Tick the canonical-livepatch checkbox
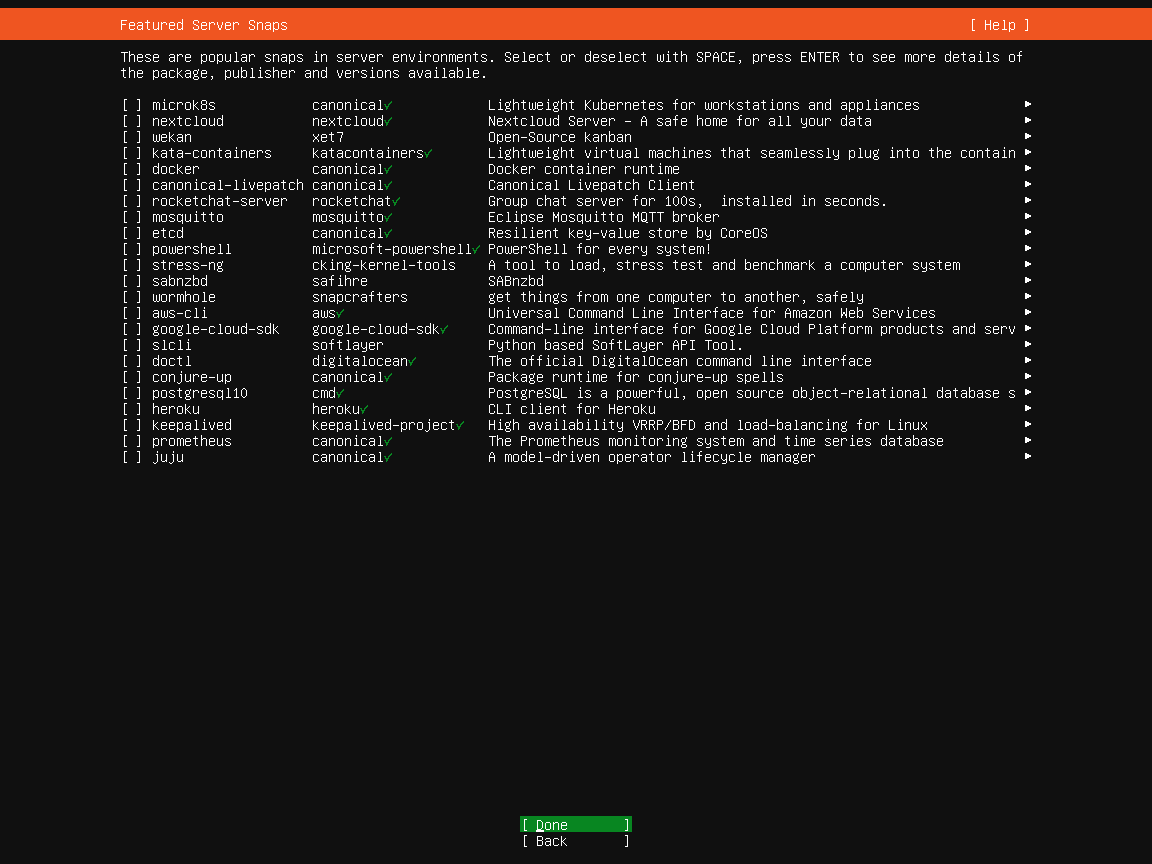This screenshot has height=864, width=1152. tap(132, 185)
